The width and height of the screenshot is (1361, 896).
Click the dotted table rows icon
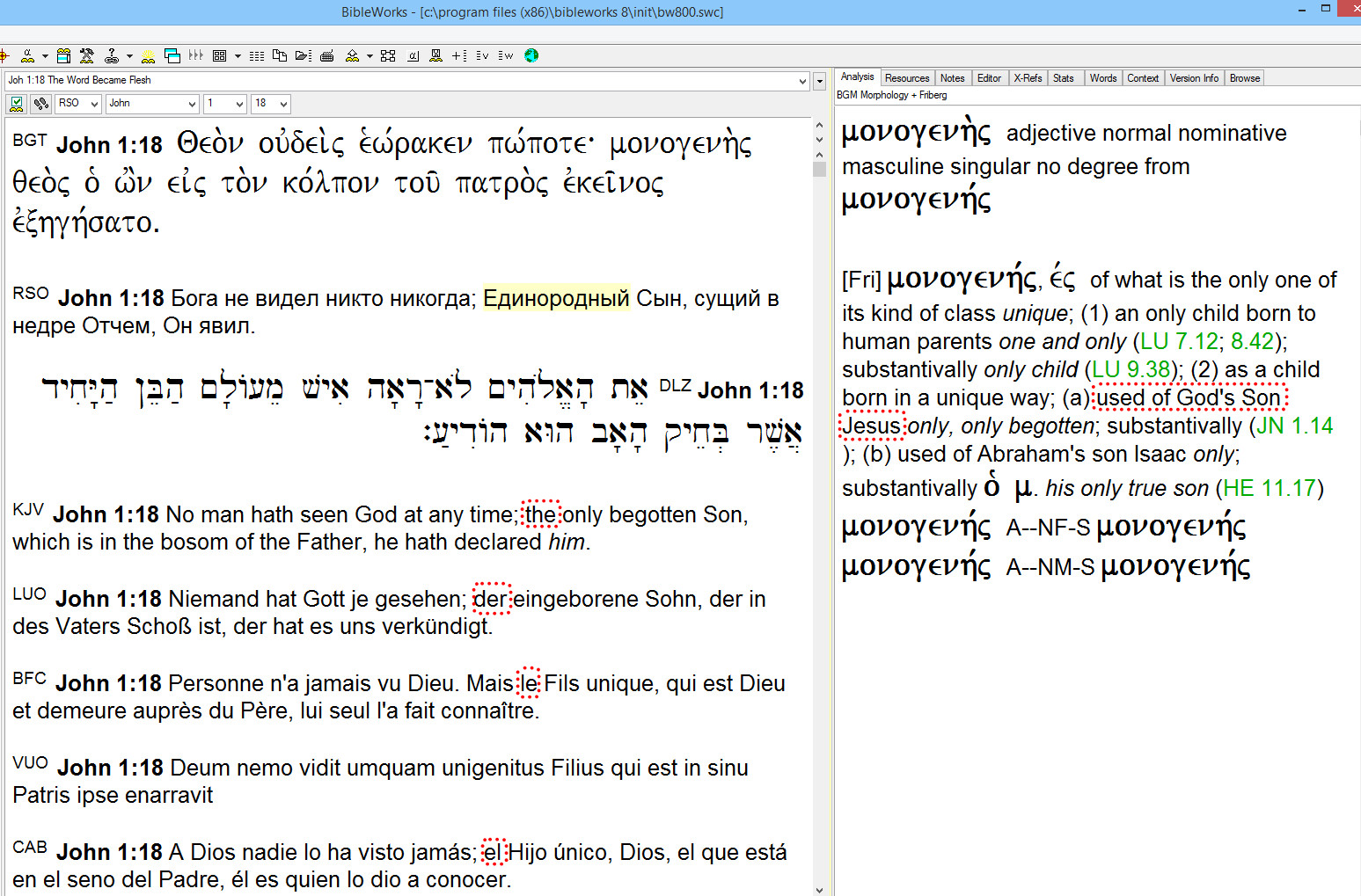256,55
